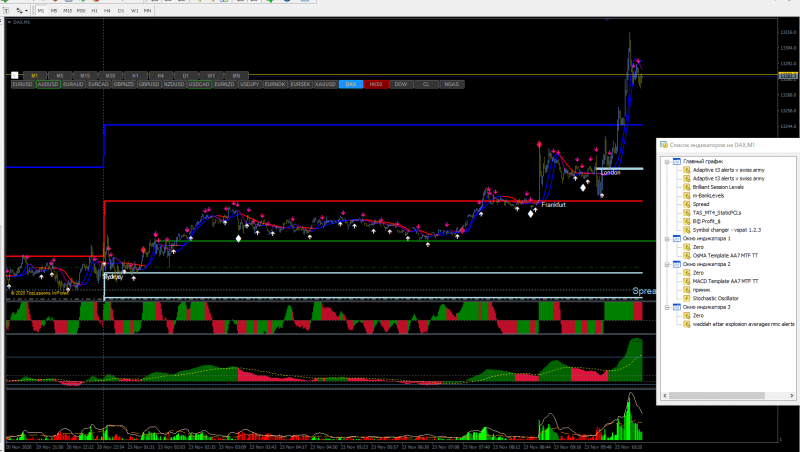The height and width of the screenshot is (452, 800).
Task: Select the on-chart M5 timeframe tab
Action: coord(60,76)
